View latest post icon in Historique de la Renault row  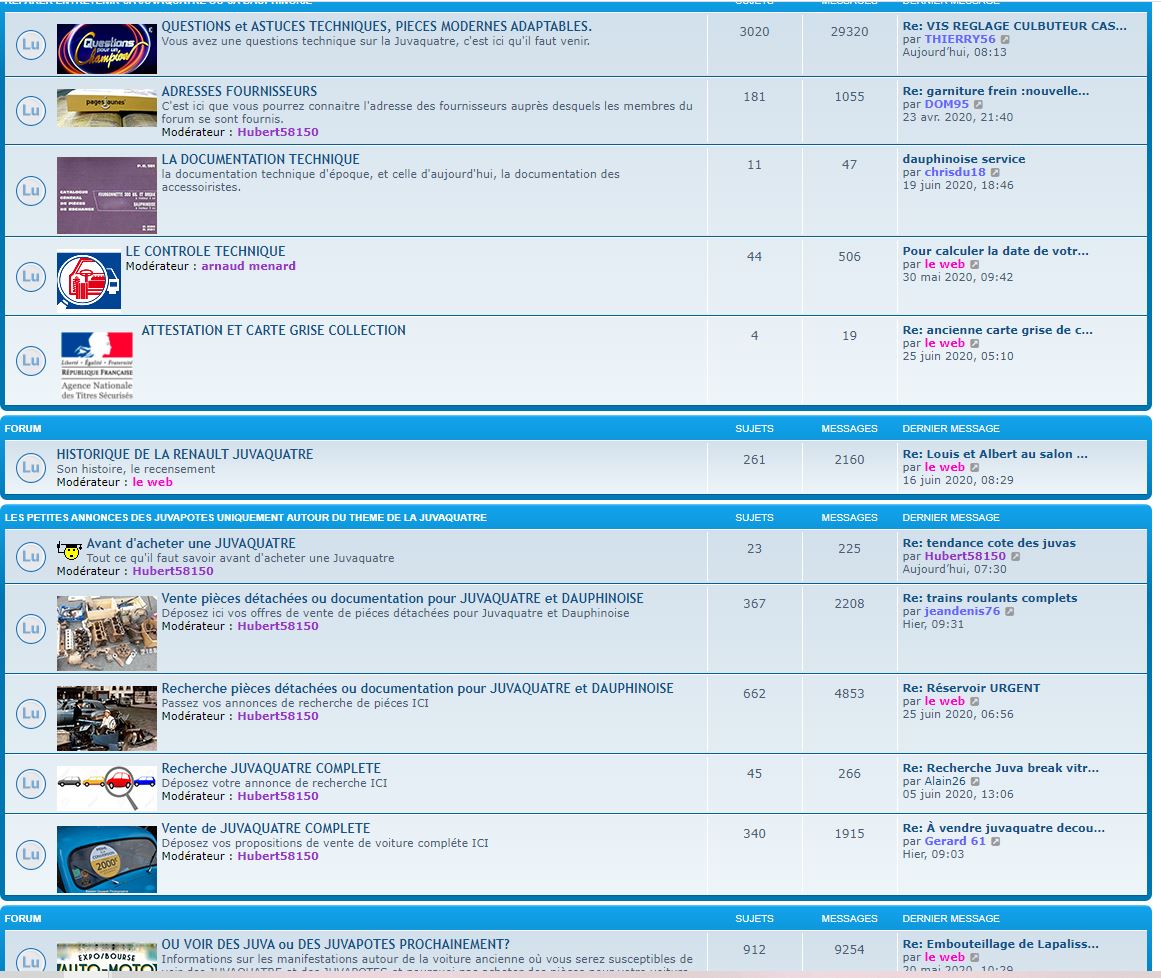(974, 468)
